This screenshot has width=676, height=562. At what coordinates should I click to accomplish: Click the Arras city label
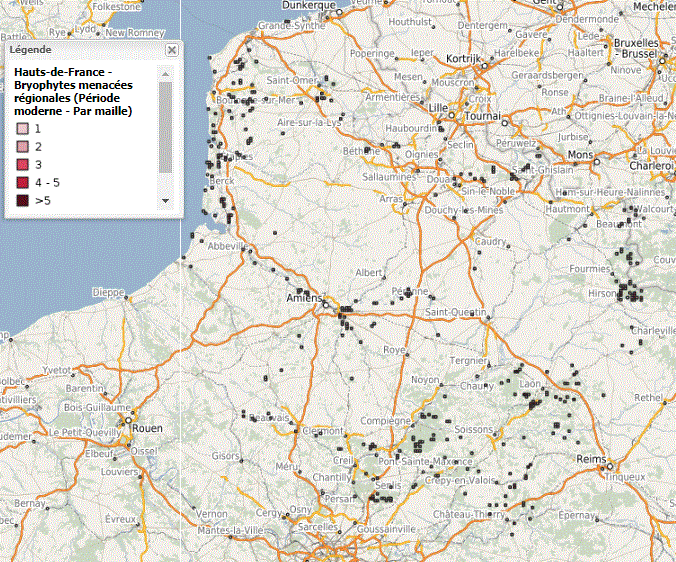[x=391, y=199]
